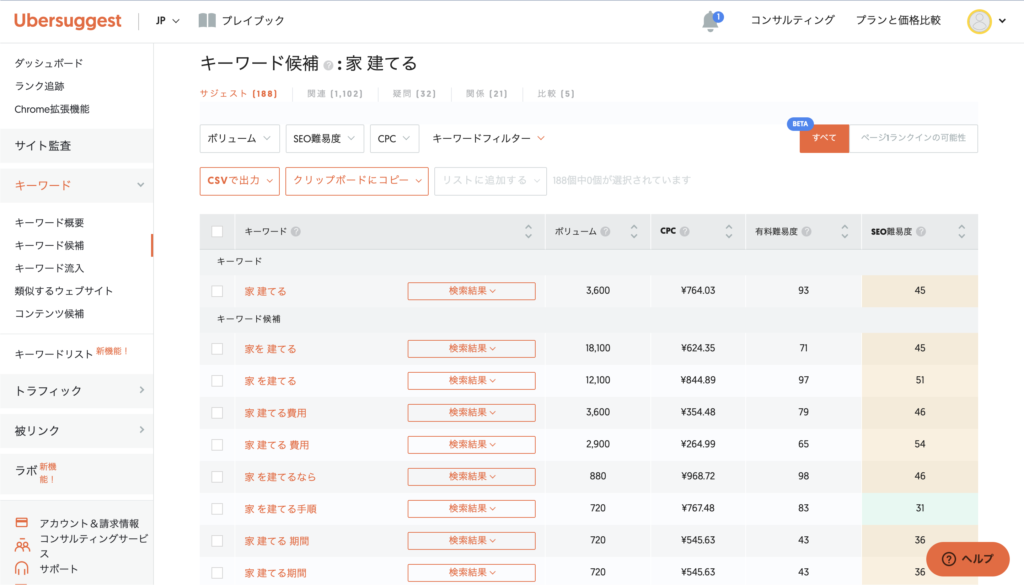Switch to the 関係 (21) tab
The image size is (1024, 585).
point(487,94)
